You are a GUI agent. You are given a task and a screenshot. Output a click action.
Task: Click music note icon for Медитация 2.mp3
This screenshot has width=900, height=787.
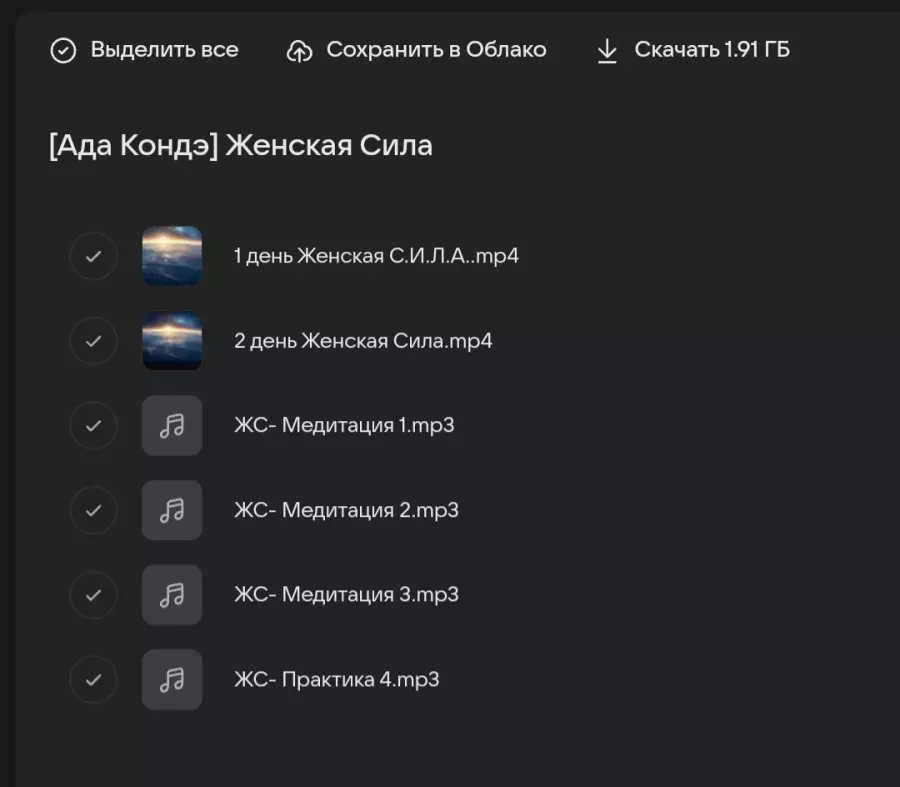(x=172, y=510)
